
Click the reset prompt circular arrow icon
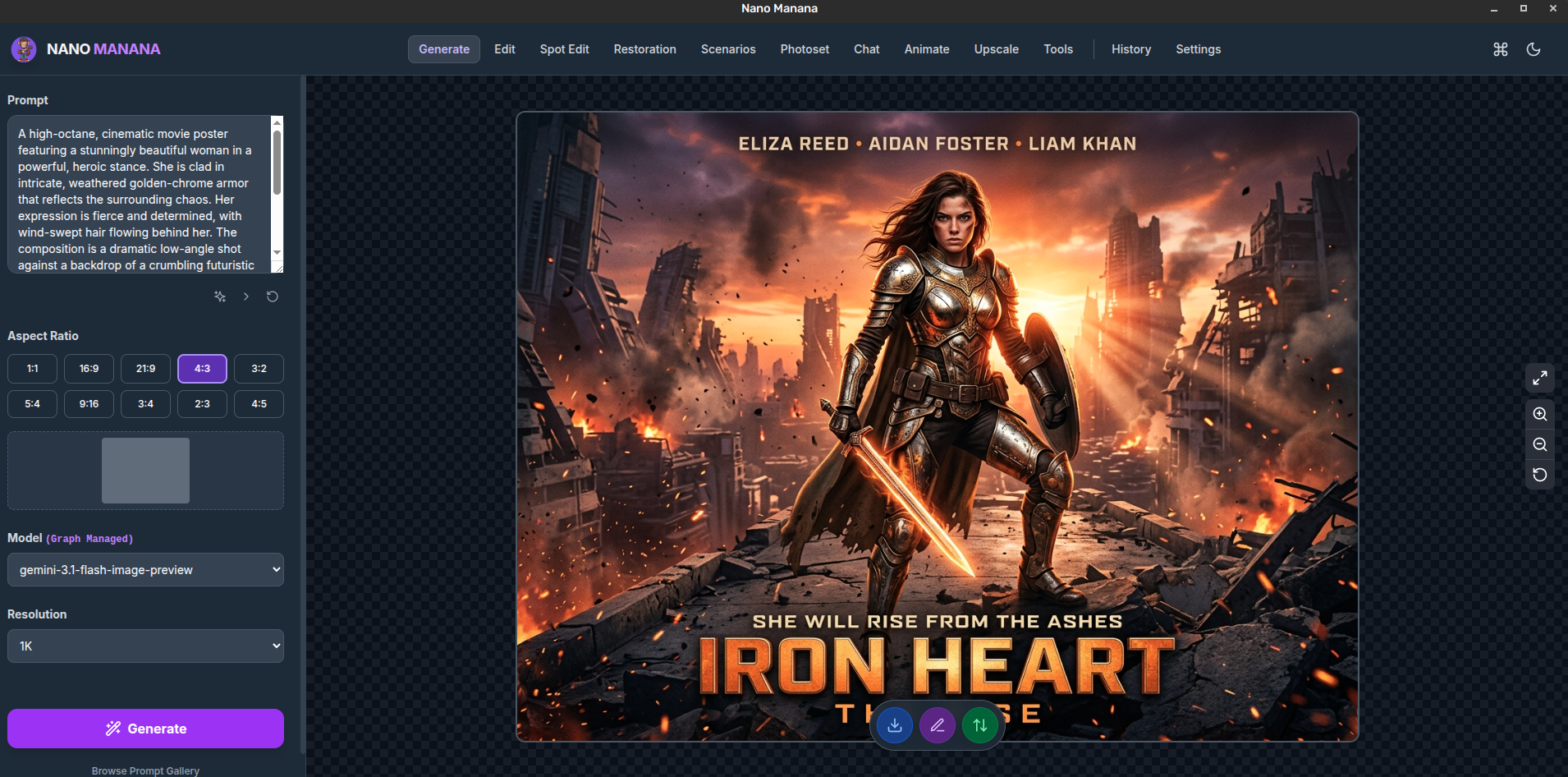point(273,297)
